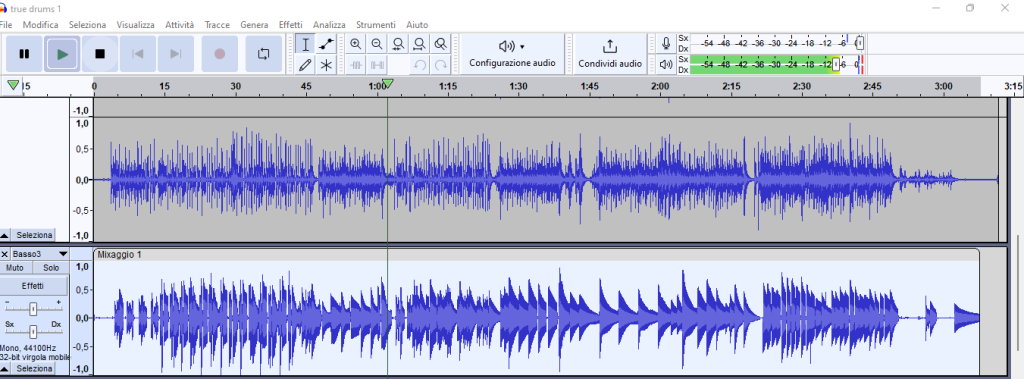Click the green playhead marker on ruler

click(388, 84)
